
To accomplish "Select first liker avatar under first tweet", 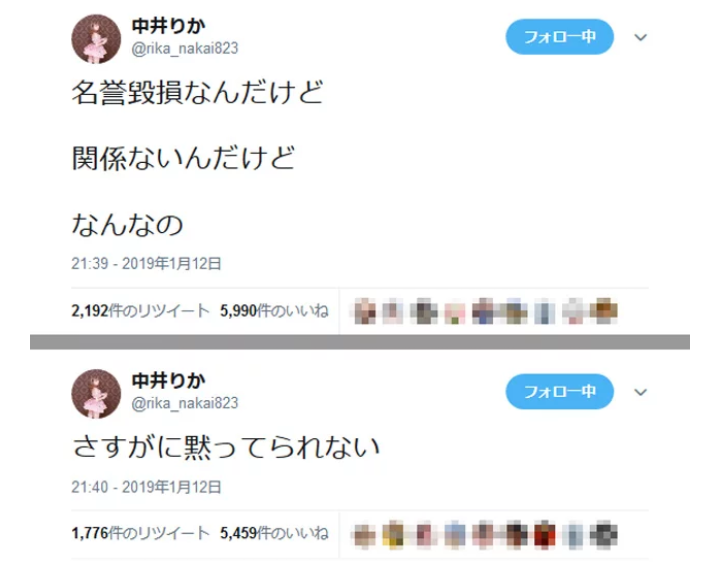I will click(365, 311).
